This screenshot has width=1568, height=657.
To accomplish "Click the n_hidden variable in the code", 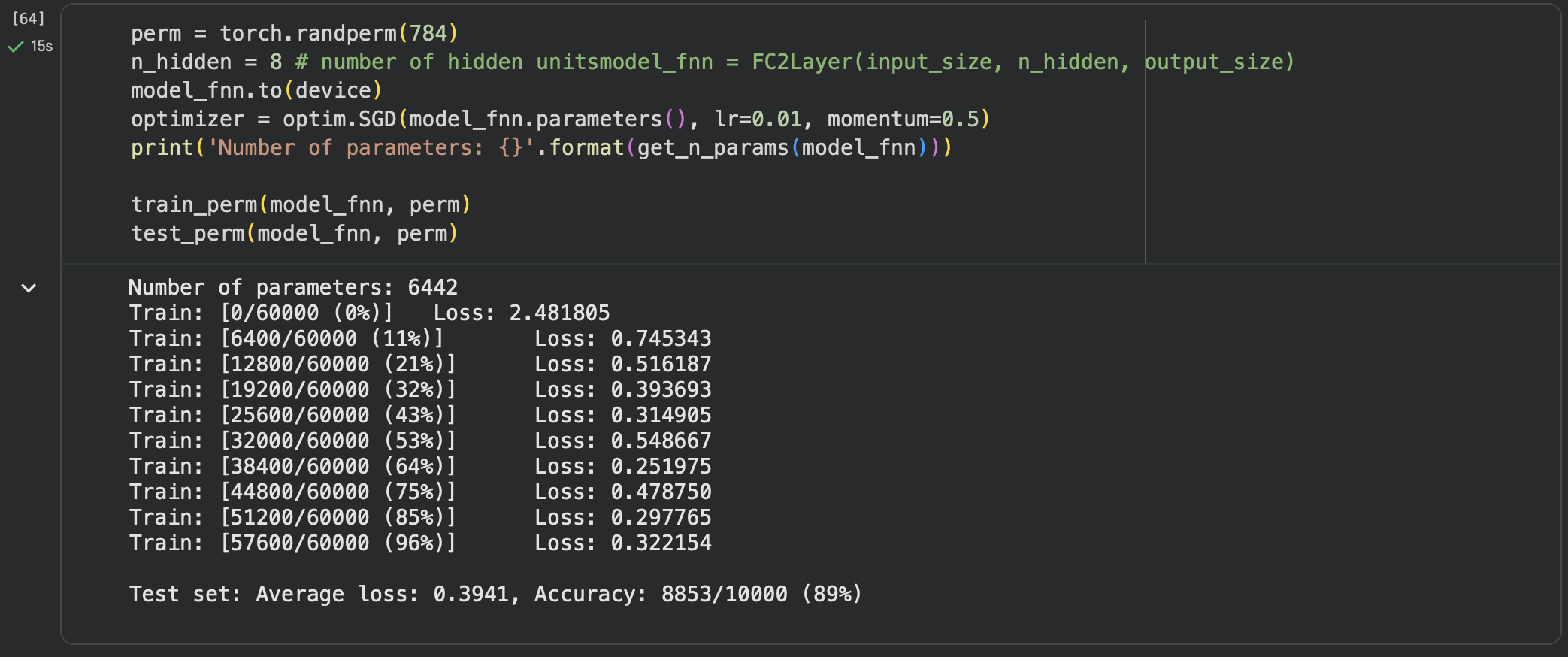I will click(180, 62).
